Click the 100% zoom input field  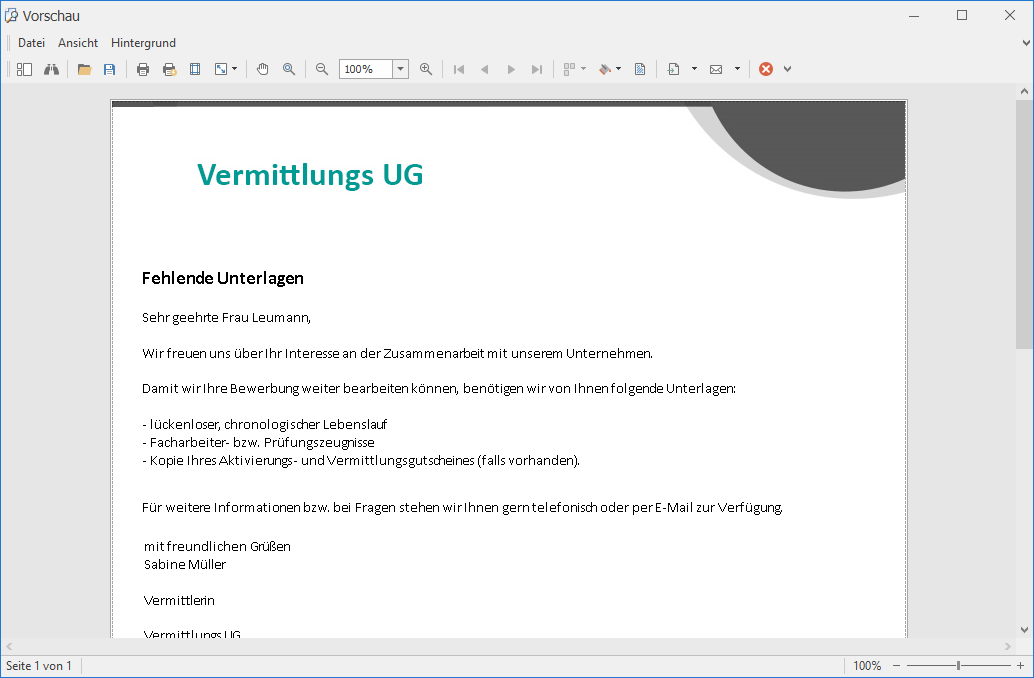click(366, 69)
